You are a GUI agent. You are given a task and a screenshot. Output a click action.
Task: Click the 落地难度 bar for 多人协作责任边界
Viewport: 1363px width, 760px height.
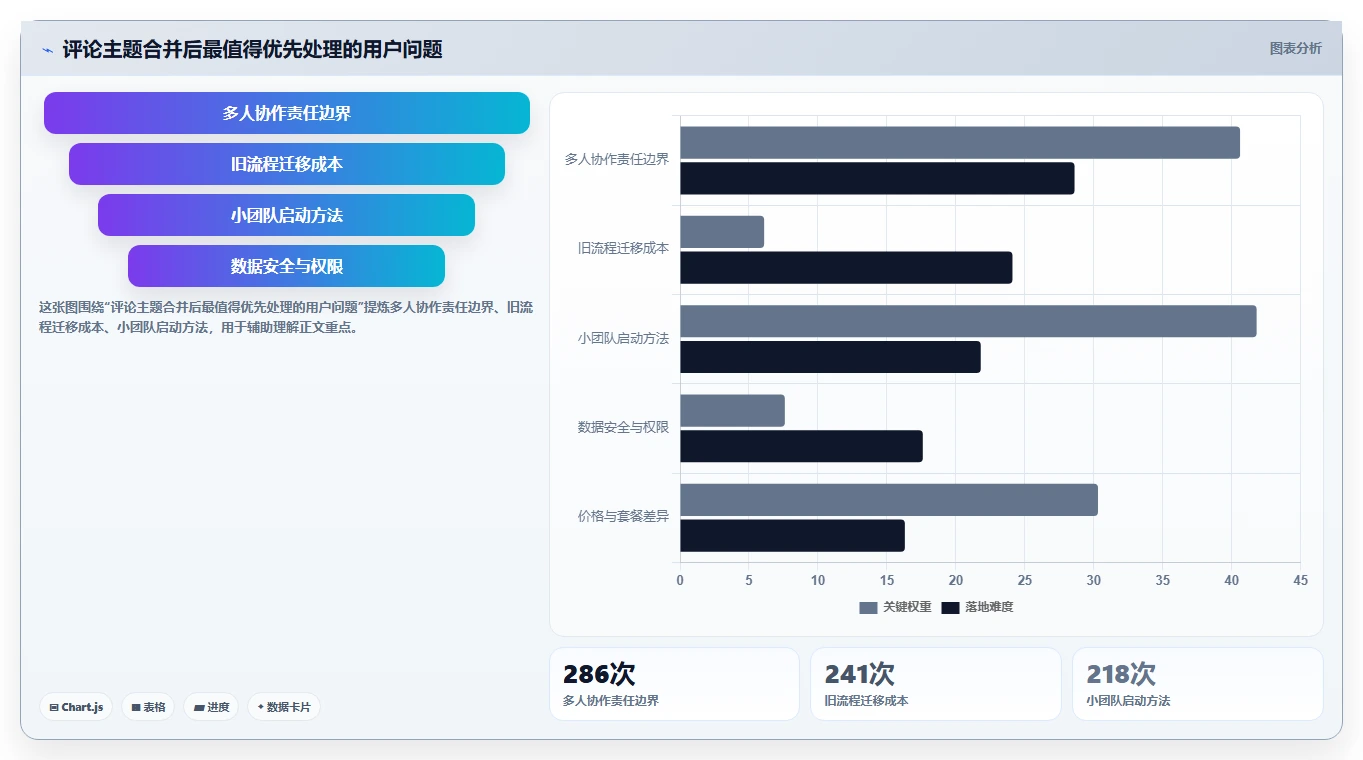coord(877,178)
